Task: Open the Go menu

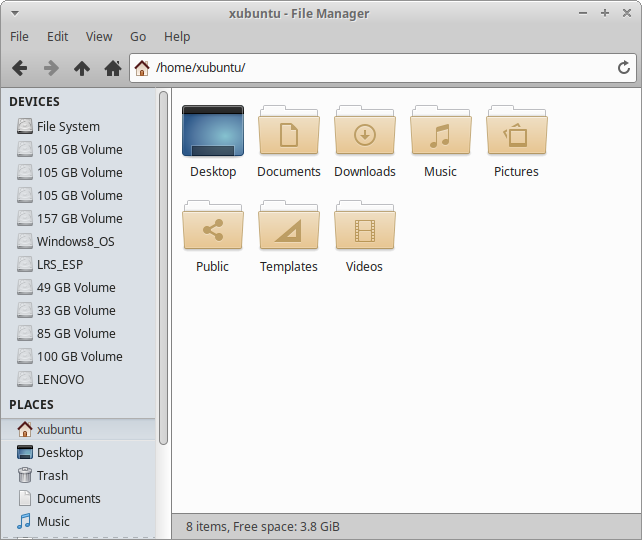Action: tap(138, 36)
